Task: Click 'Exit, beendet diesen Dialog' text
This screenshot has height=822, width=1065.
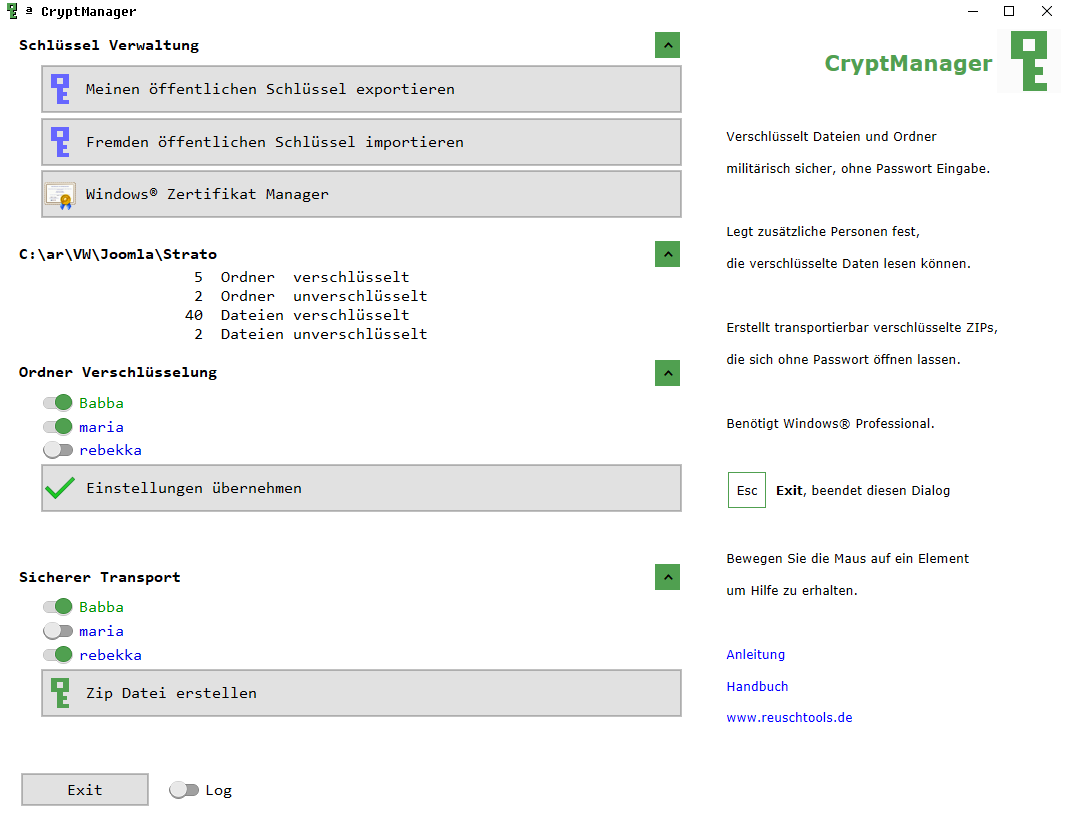Action: point(863,490)
